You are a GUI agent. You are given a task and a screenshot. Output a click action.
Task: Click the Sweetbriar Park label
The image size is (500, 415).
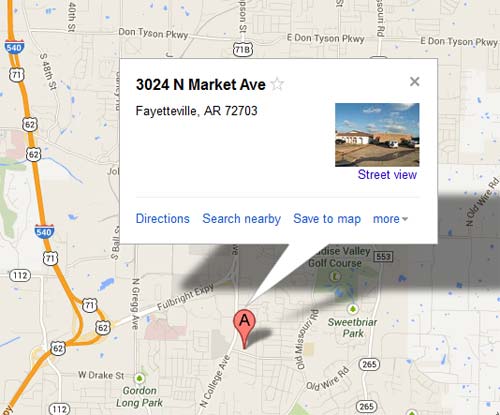tap(353, 328)
